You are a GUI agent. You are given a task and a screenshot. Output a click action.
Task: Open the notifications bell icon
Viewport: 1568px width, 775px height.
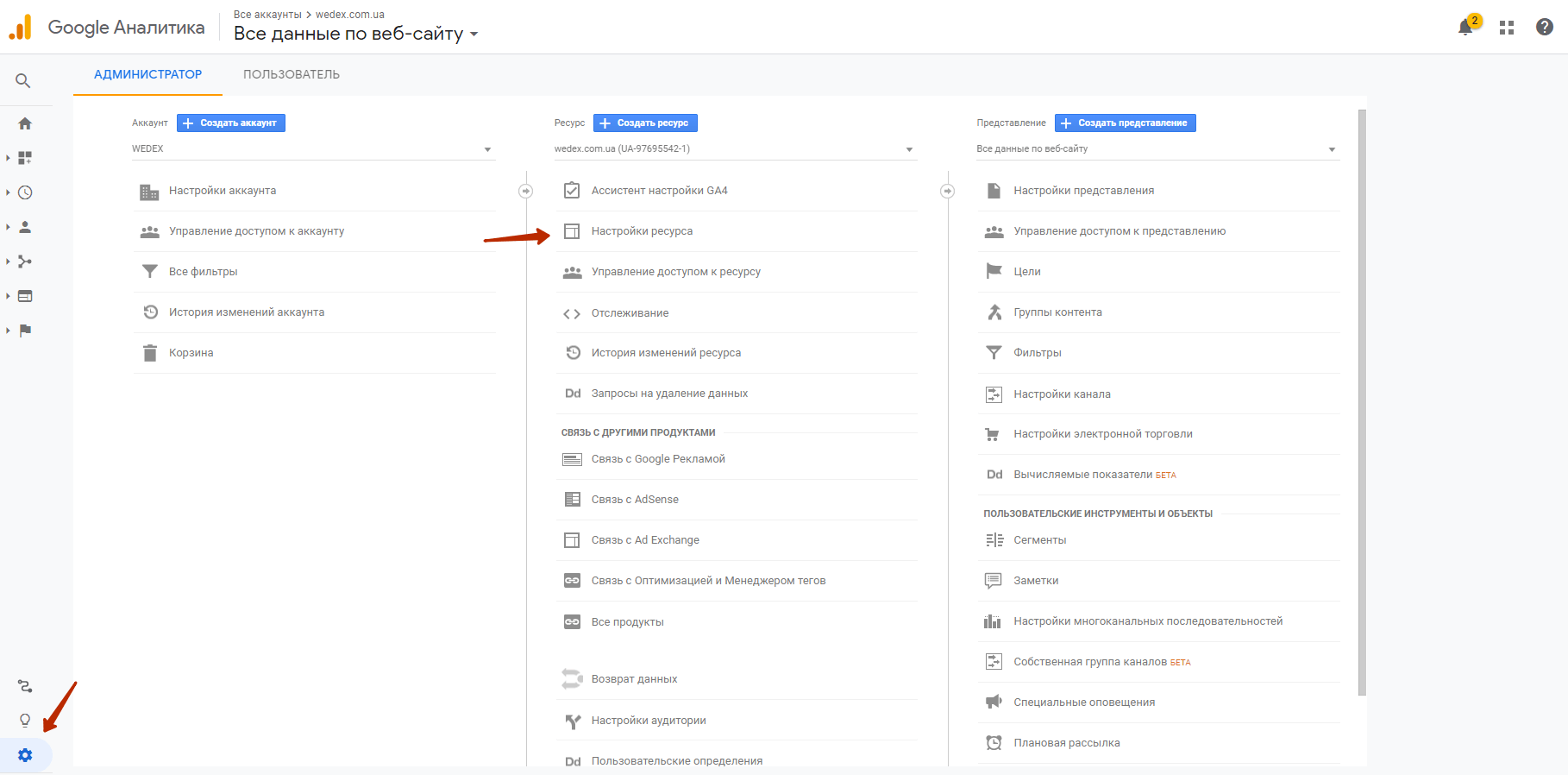[x=1465, y=28]
